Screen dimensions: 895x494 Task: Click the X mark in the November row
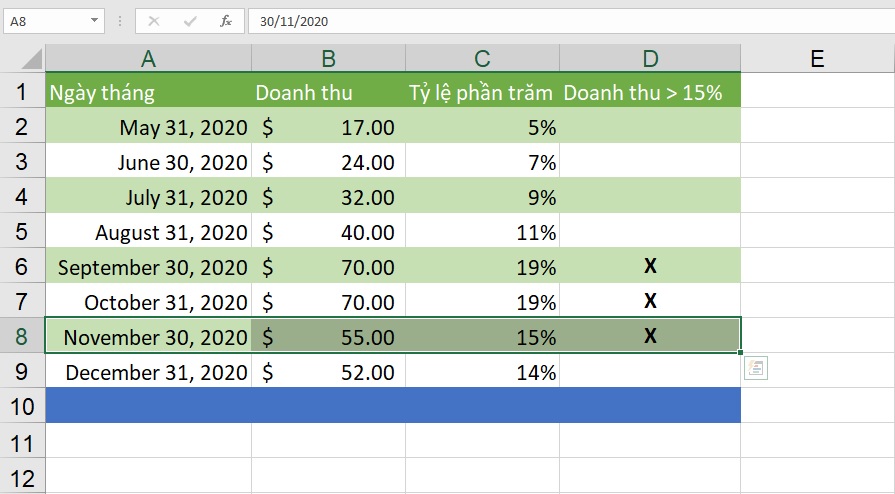(x=650, y=335)
